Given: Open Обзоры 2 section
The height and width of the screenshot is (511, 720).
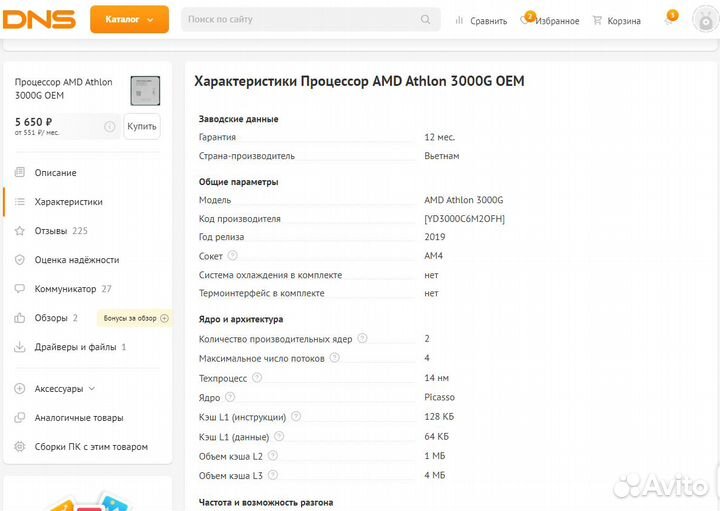Looking at the screenshot, I should (x=56, y=318).
